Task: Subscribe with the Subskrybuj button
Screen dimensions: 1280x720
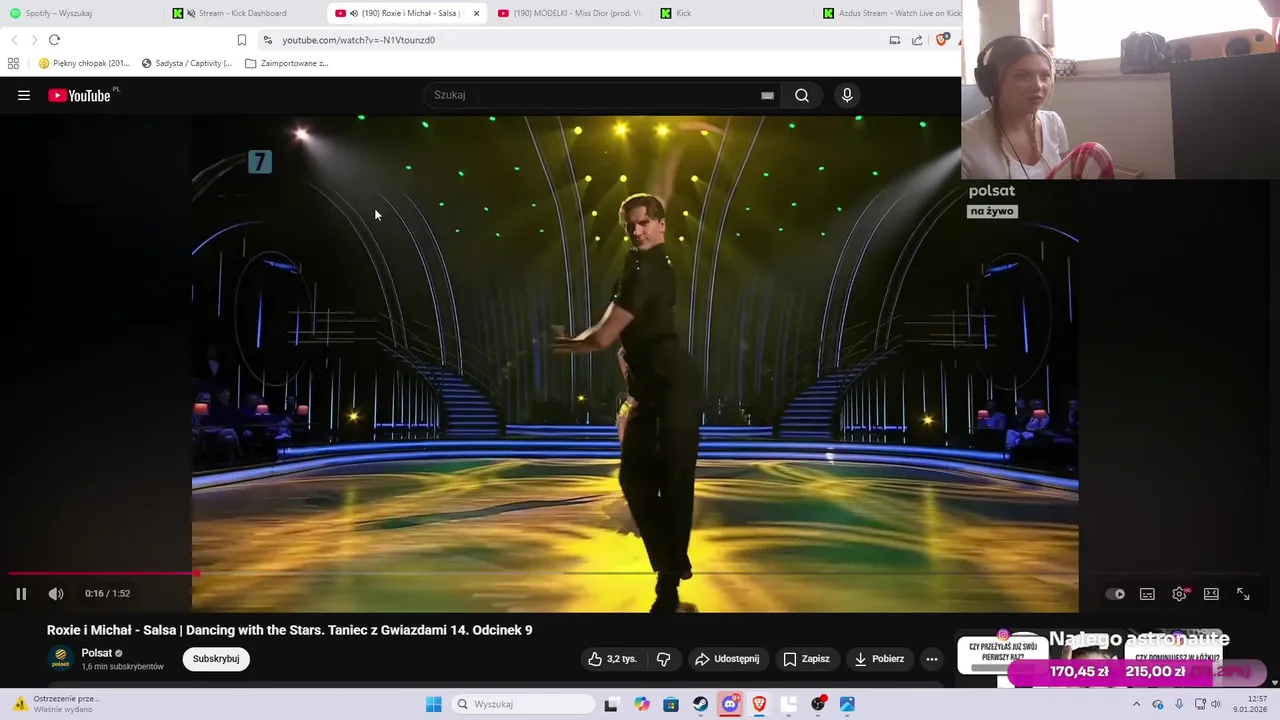Action: point(216,659)
